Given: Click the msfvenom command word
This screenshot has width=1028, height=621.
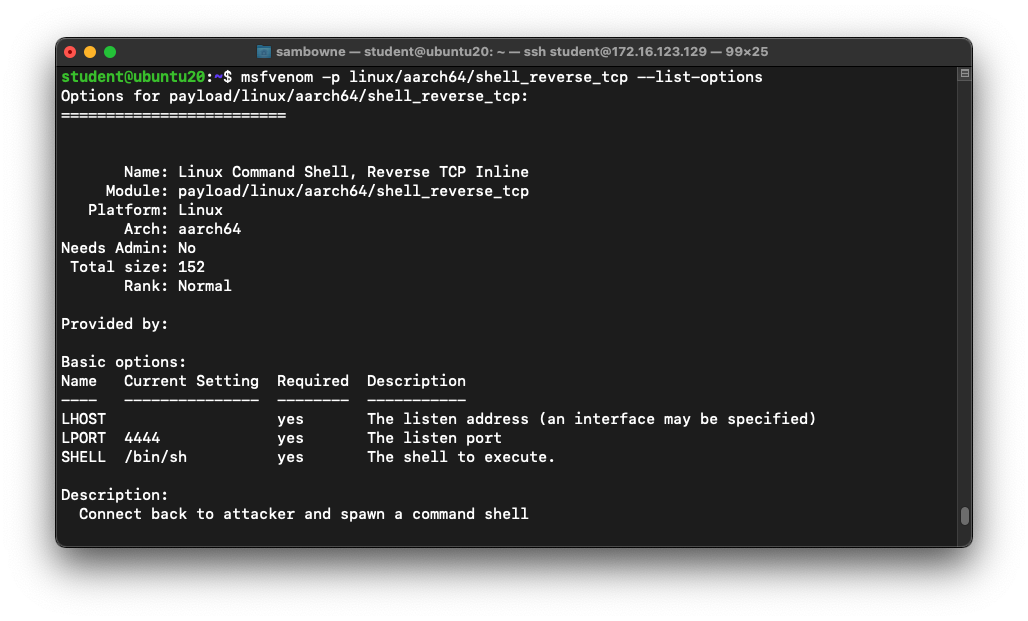Looking at the screenshot, I should [x=281, y=77].
